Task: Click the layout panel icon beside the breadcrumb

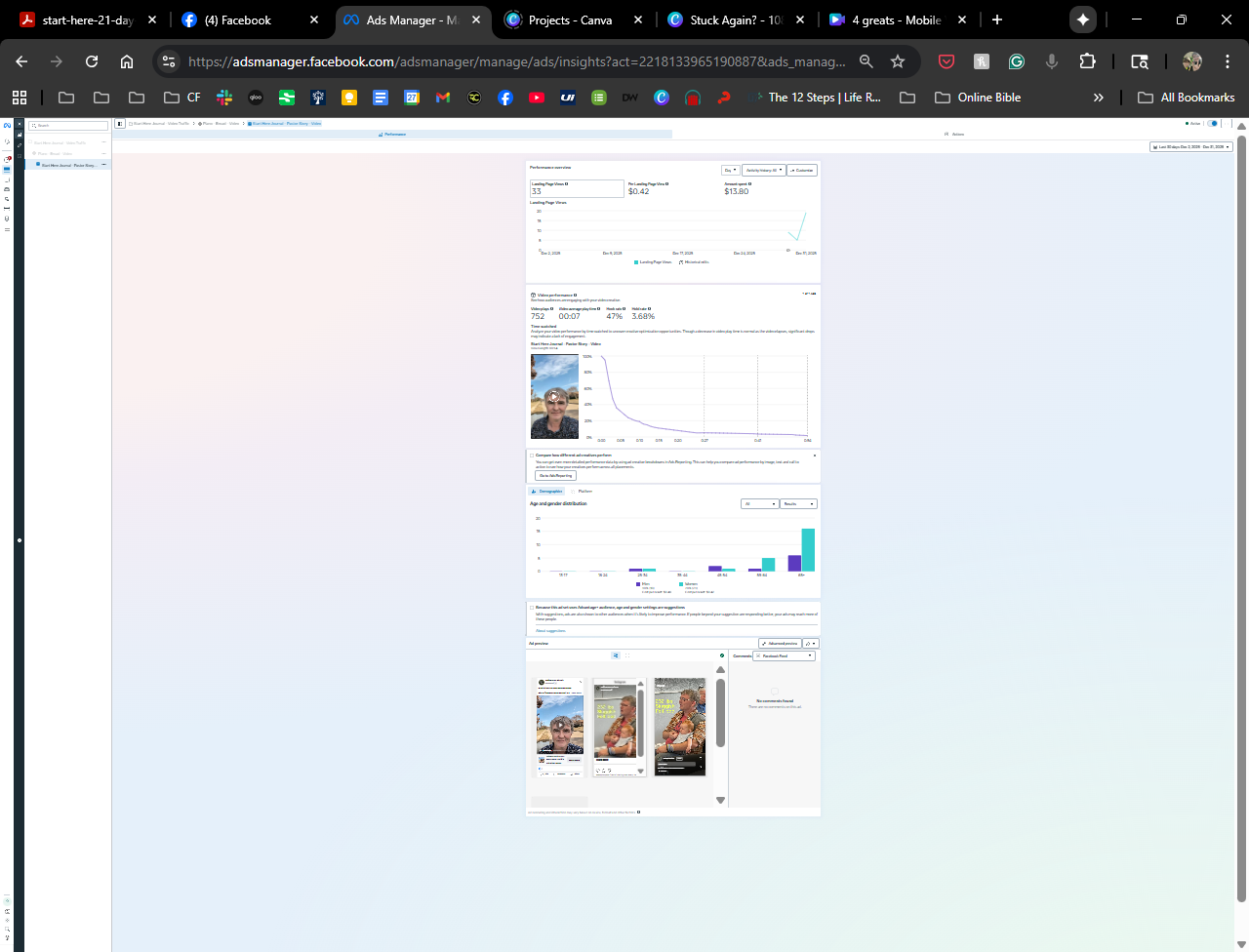Action: click(120, 124)
